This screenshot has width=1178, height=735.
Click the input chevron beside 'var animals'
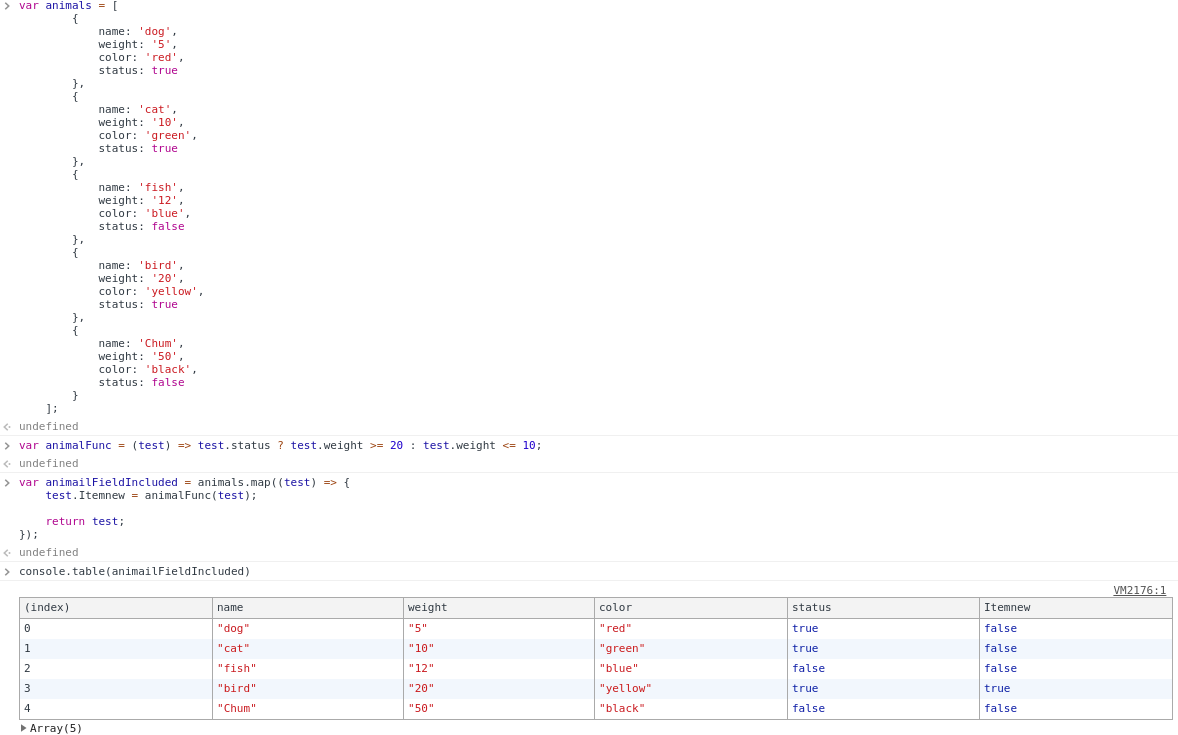[7, 6]
